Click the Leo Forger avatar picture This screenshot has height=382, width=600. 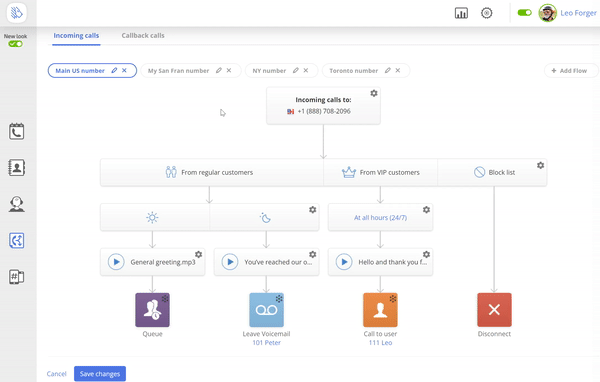548,13
